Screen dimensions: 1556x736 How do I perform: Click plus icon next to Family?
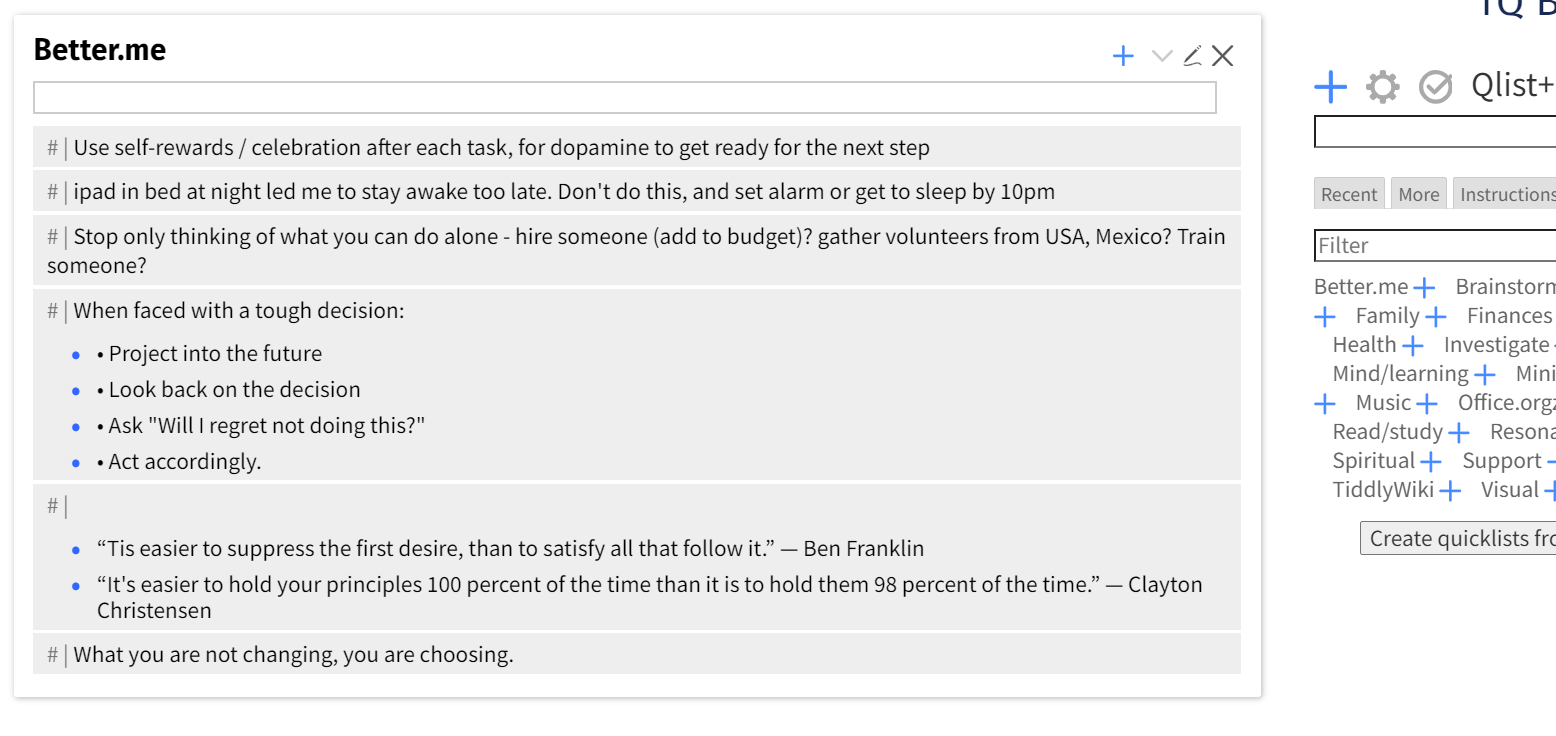(1435, 317)
